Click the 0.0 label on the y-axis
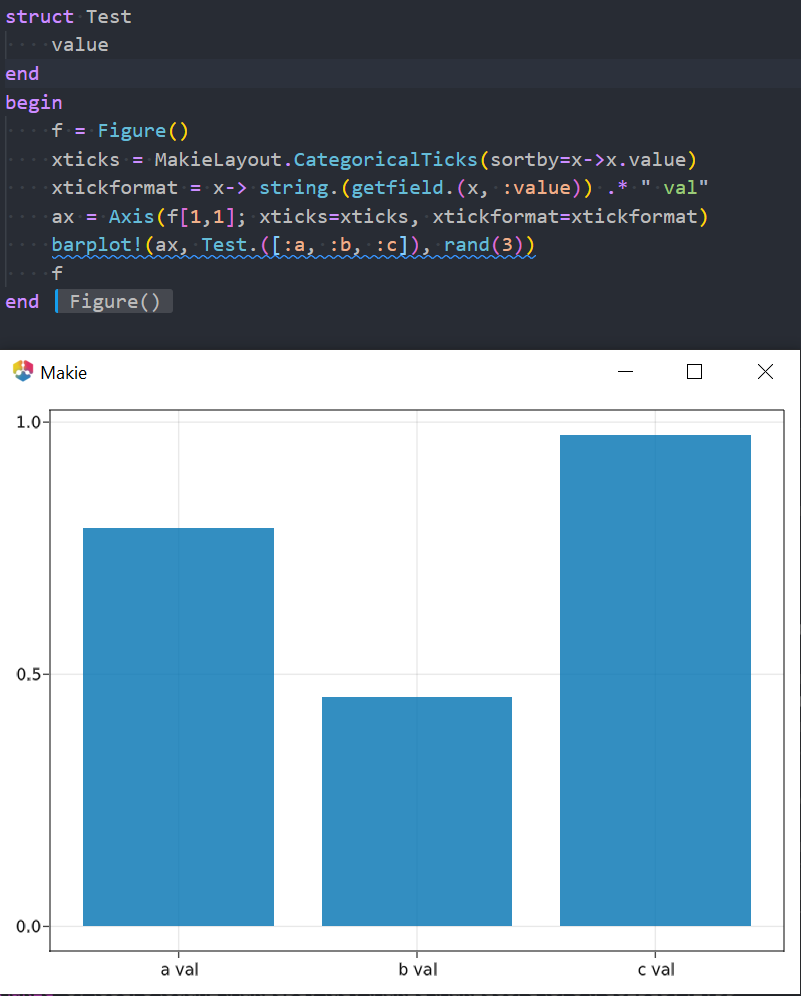This screenshot has width=801, height=996. click(x=30, y=926)
